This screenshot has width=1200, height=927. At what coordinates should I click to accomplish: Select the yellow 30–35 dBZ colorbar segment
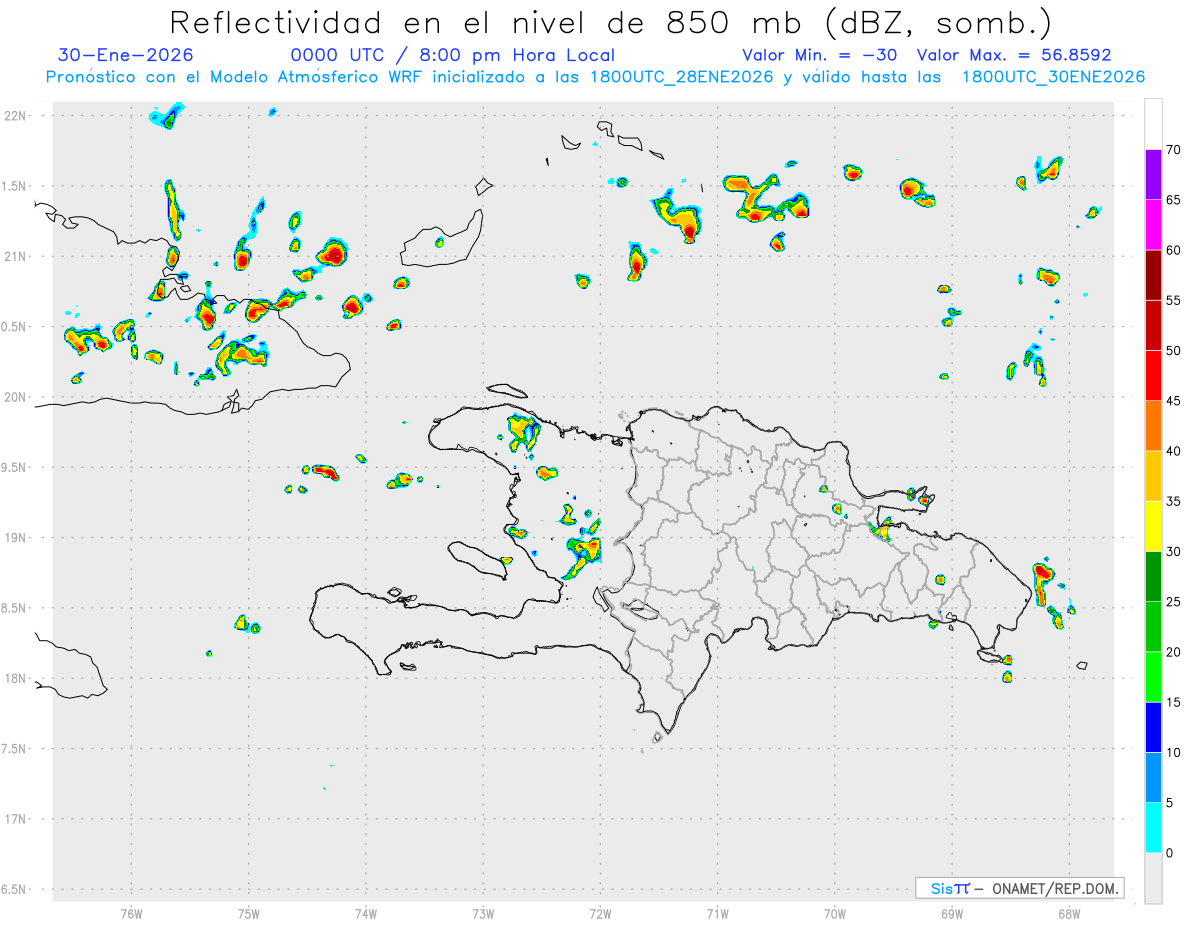coord(1153,526)
